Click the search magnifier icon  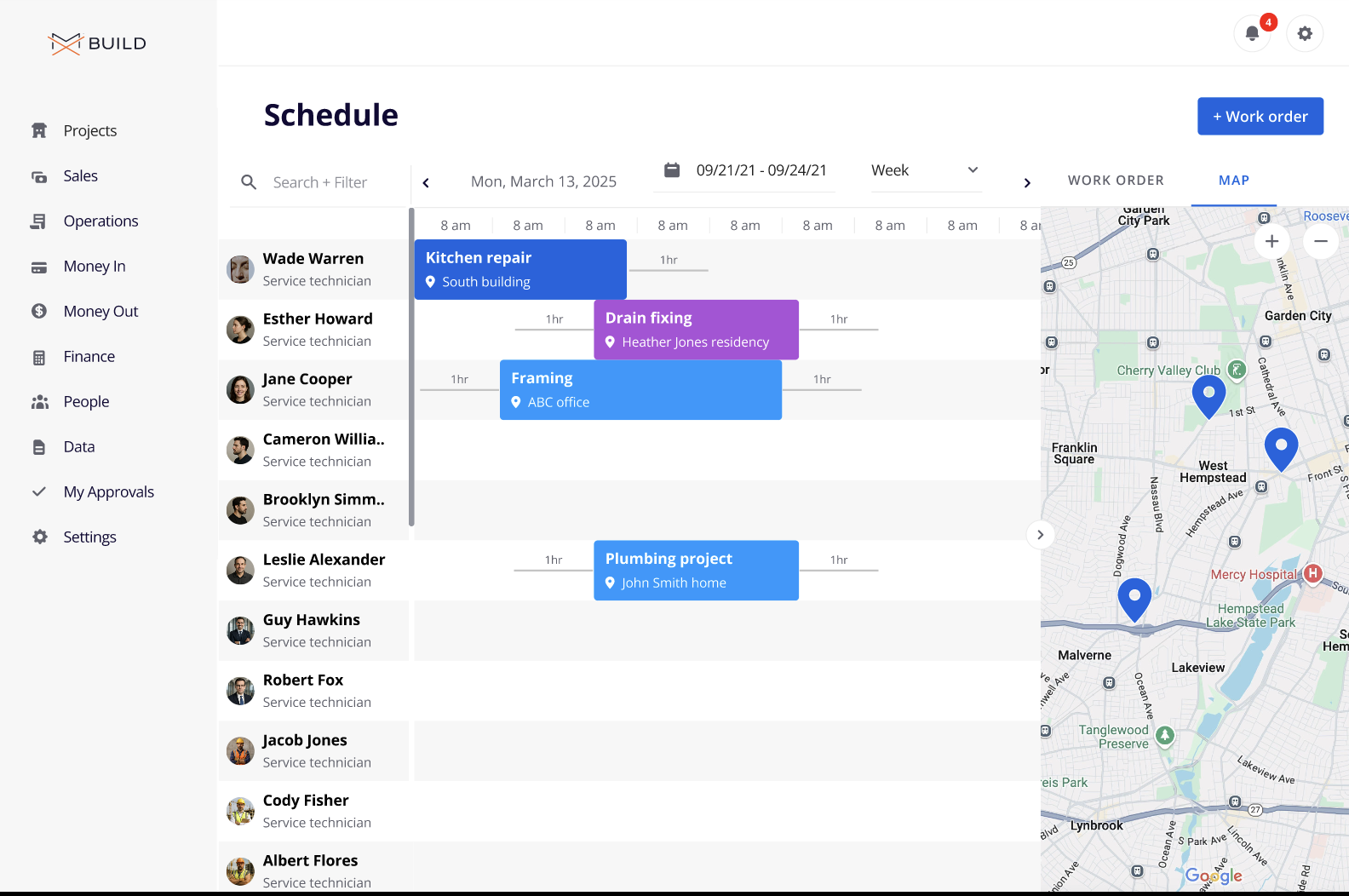249,182
